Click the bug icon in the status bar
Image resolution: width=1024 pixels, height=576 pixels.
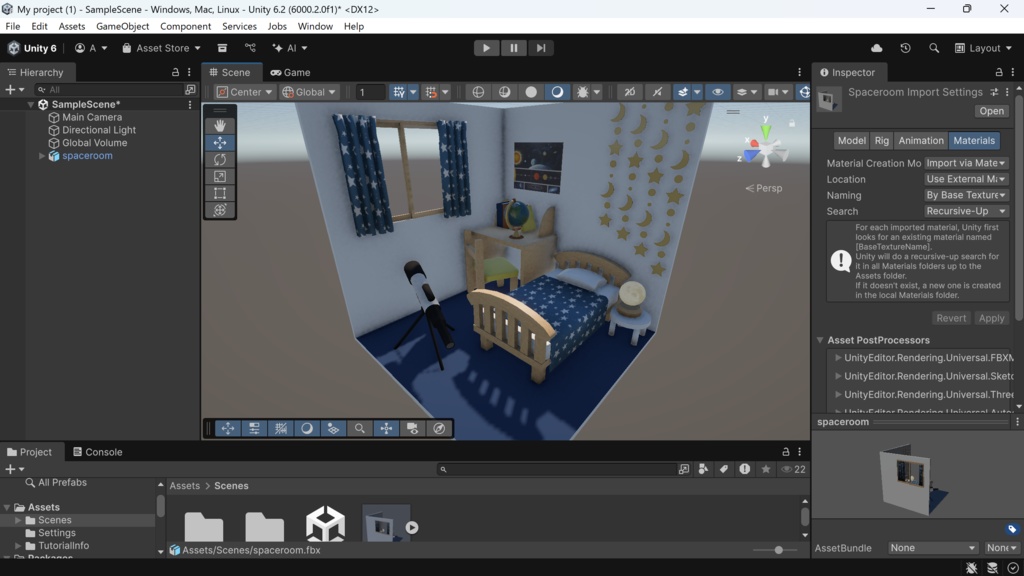tap(972, 568)
